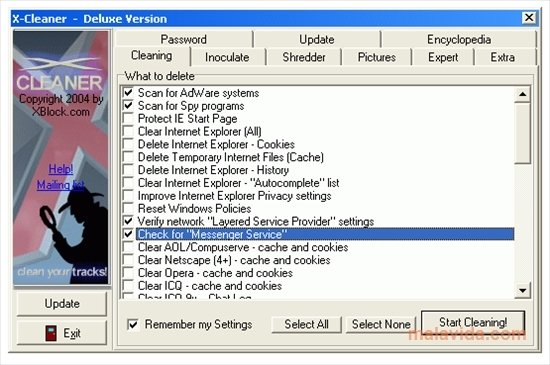Open the Mailing list link
Screen dimensions: 550x365
(x=61, y=185)
